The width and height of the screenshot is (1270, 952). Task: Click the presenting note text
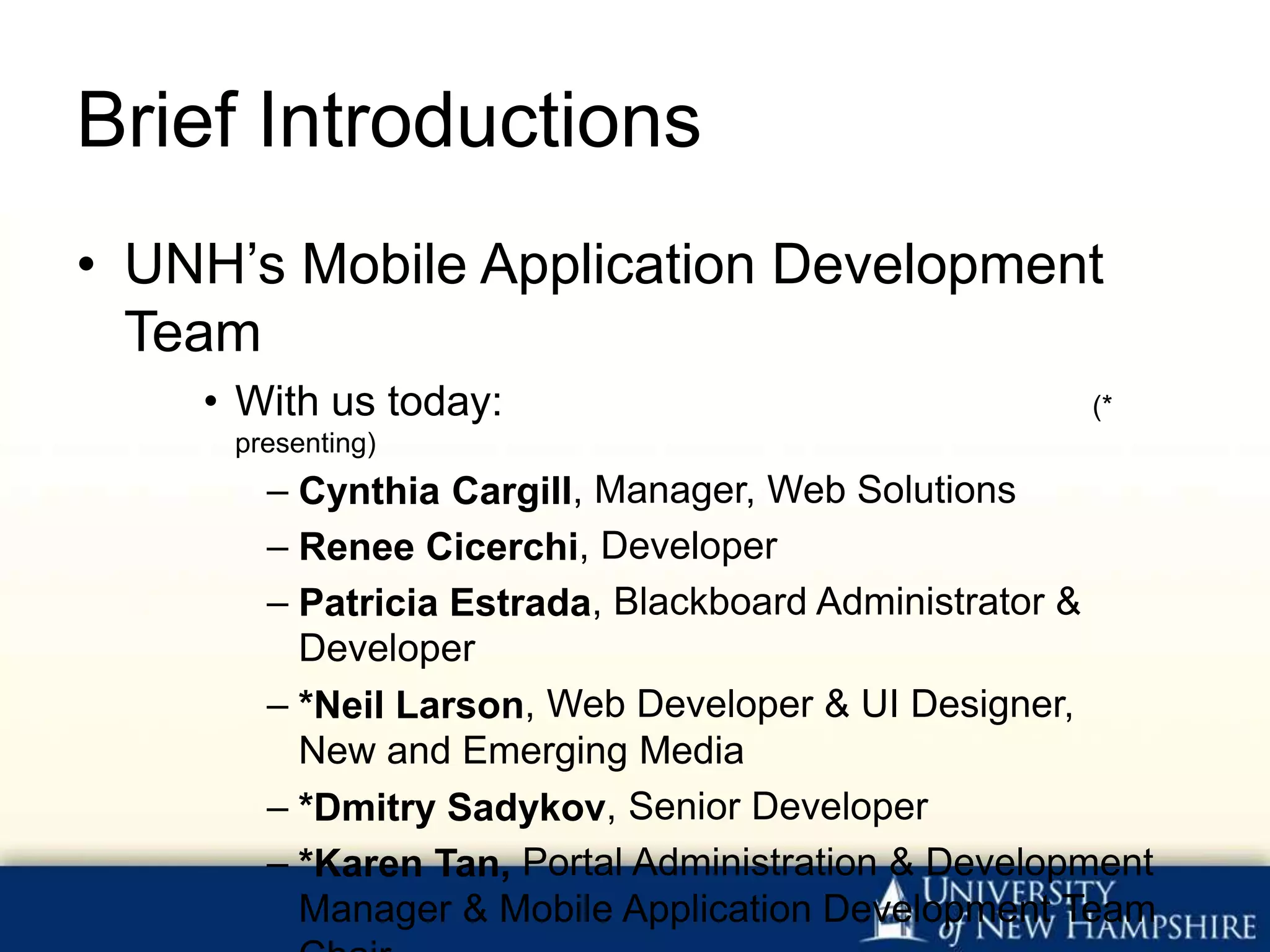click(x=305, y=444)
